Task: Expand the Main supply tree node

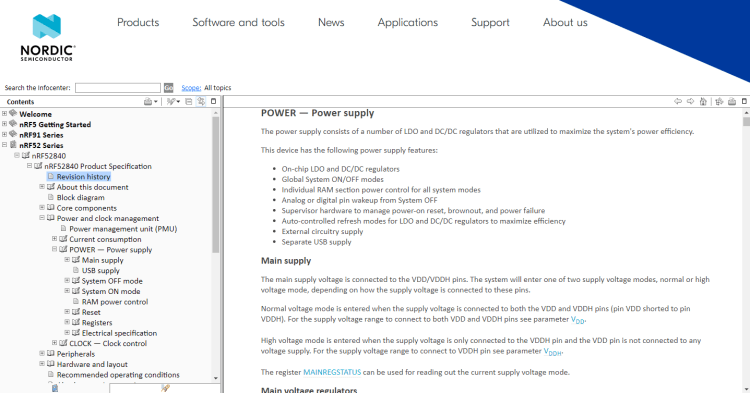Action: click(x=67, y=260)
